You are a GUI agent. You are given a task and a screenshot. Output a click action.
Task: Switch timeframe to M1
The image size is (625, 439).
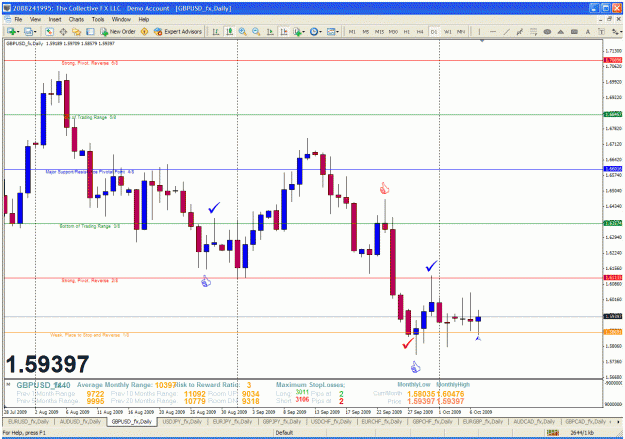pos(352,31)
